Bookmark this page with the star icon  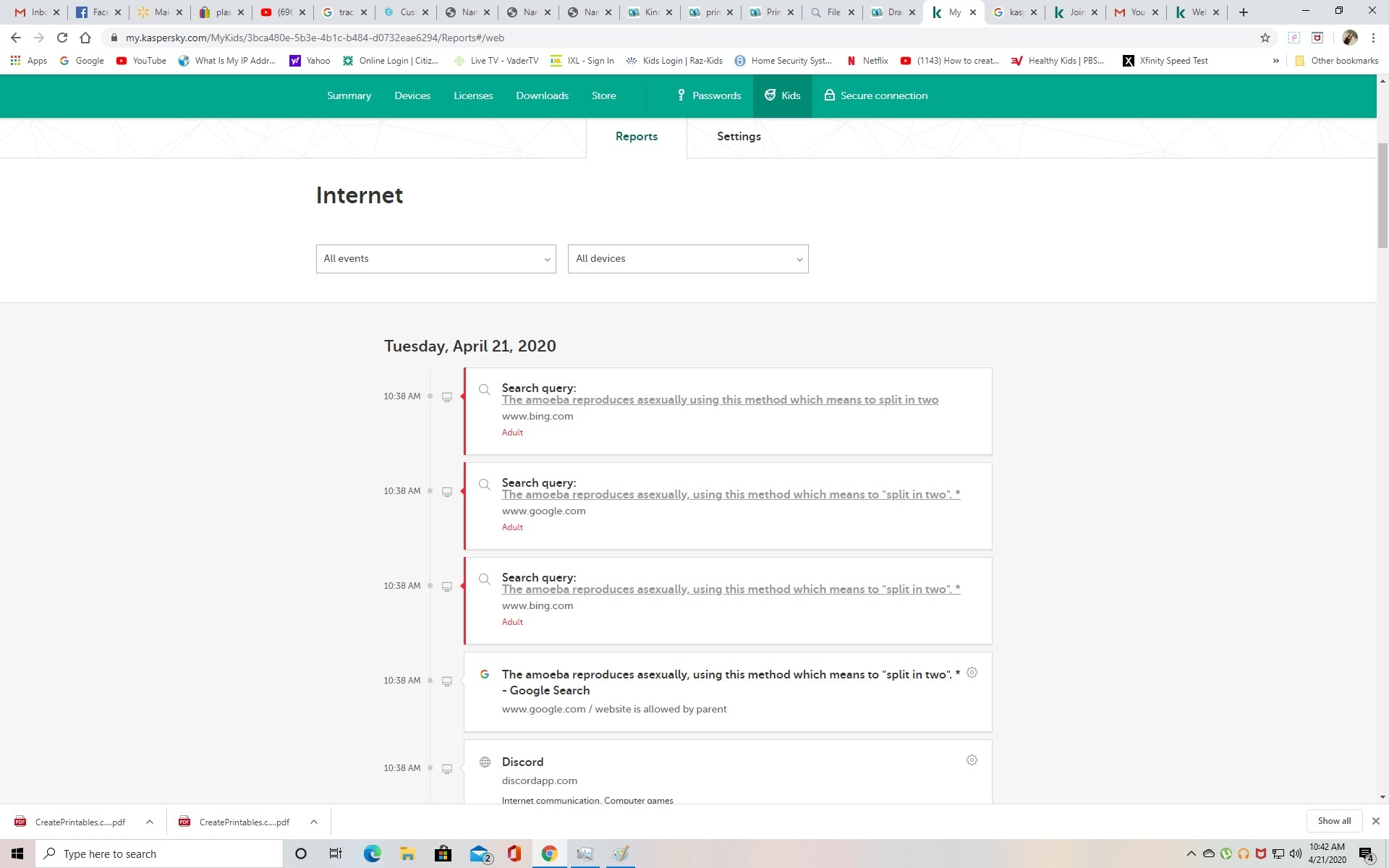tap(1265, 38)
